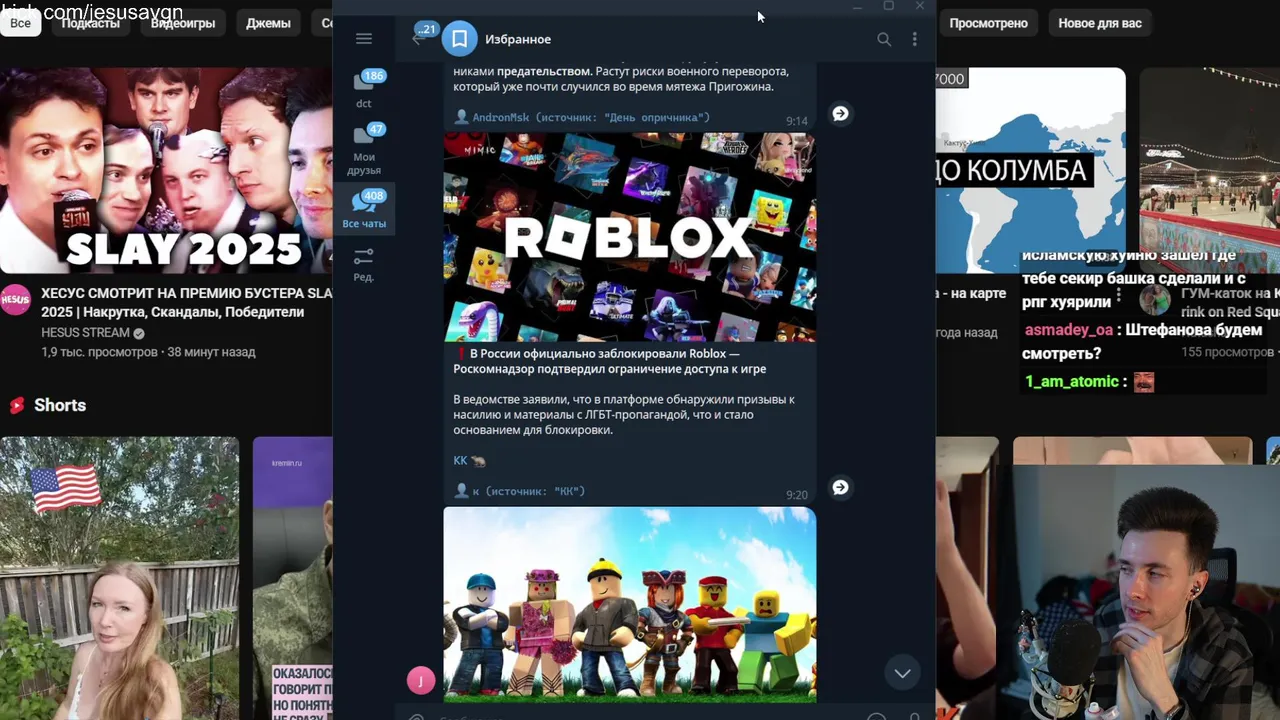Screen dimensions: 1280x720
Task: Open the kremlin.ru Short thumbnail
Action: click(x=292, y=578)
